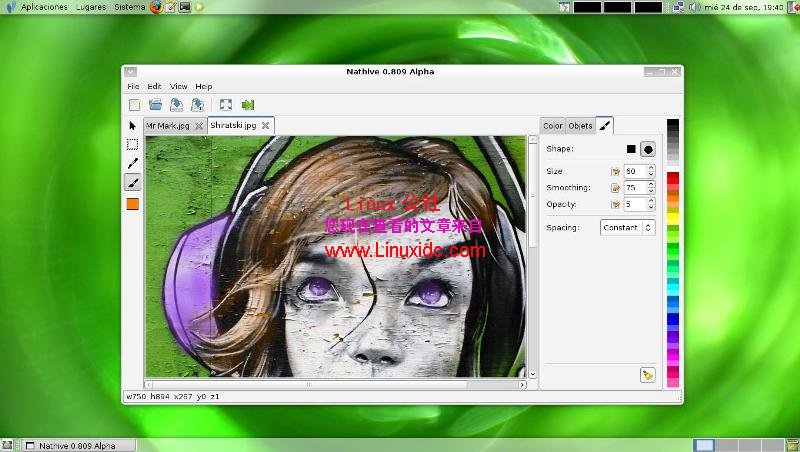Choose the round brush shape
800x452 pixels.
(x=648, y=149)
